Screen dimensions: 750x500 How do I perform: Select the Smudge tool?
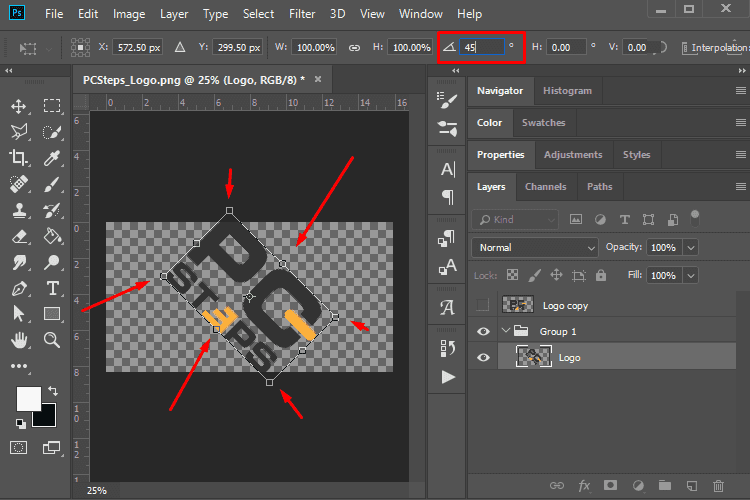tap(19, 262)
